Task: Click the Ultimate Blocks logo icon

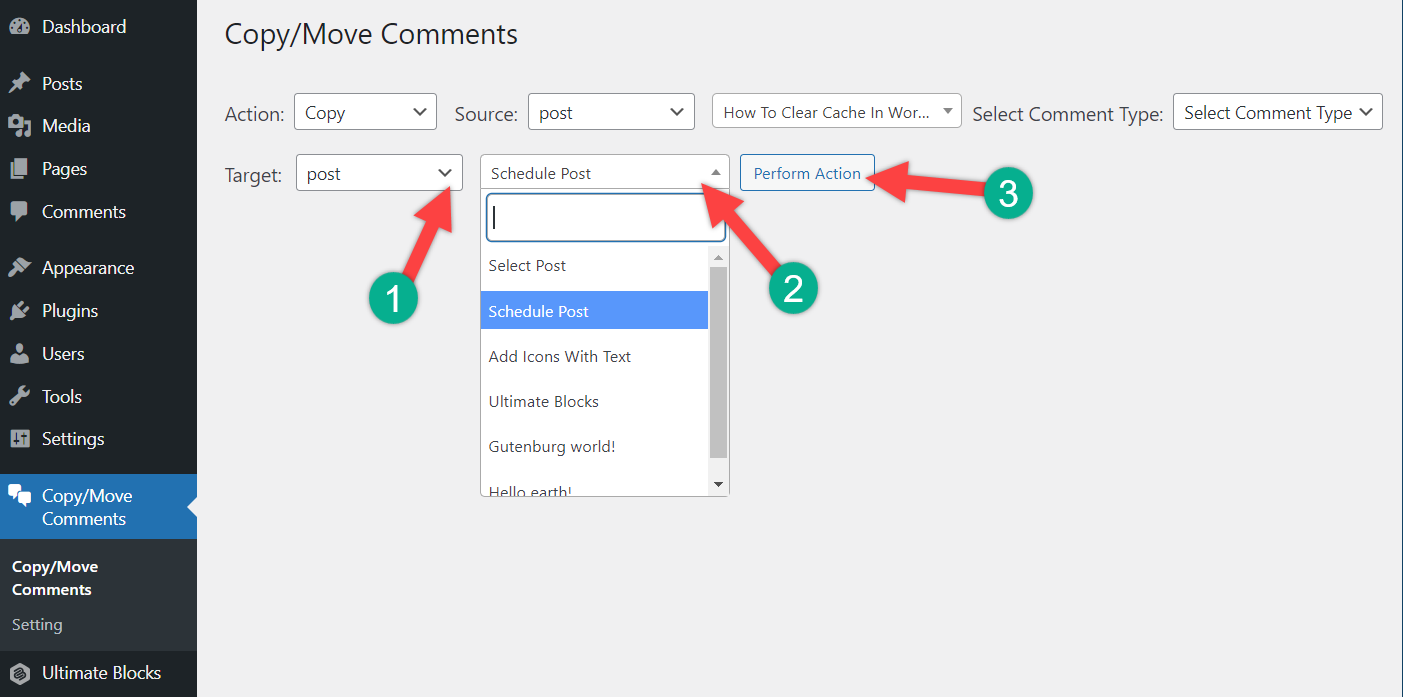Action: (x=19, y=673)
